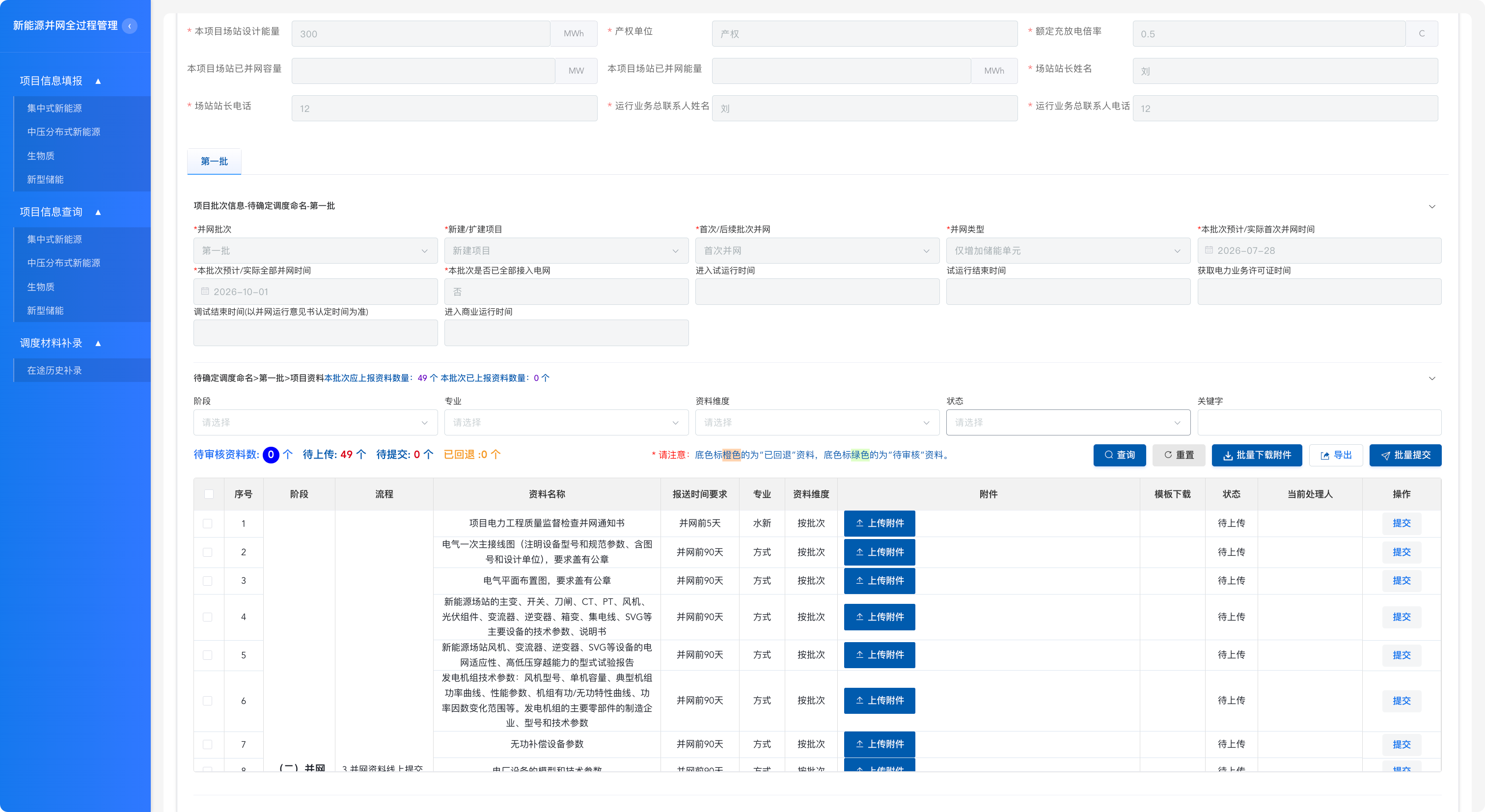Click the 关键字 input field

pyautogui.click(x=1319, y=422)
